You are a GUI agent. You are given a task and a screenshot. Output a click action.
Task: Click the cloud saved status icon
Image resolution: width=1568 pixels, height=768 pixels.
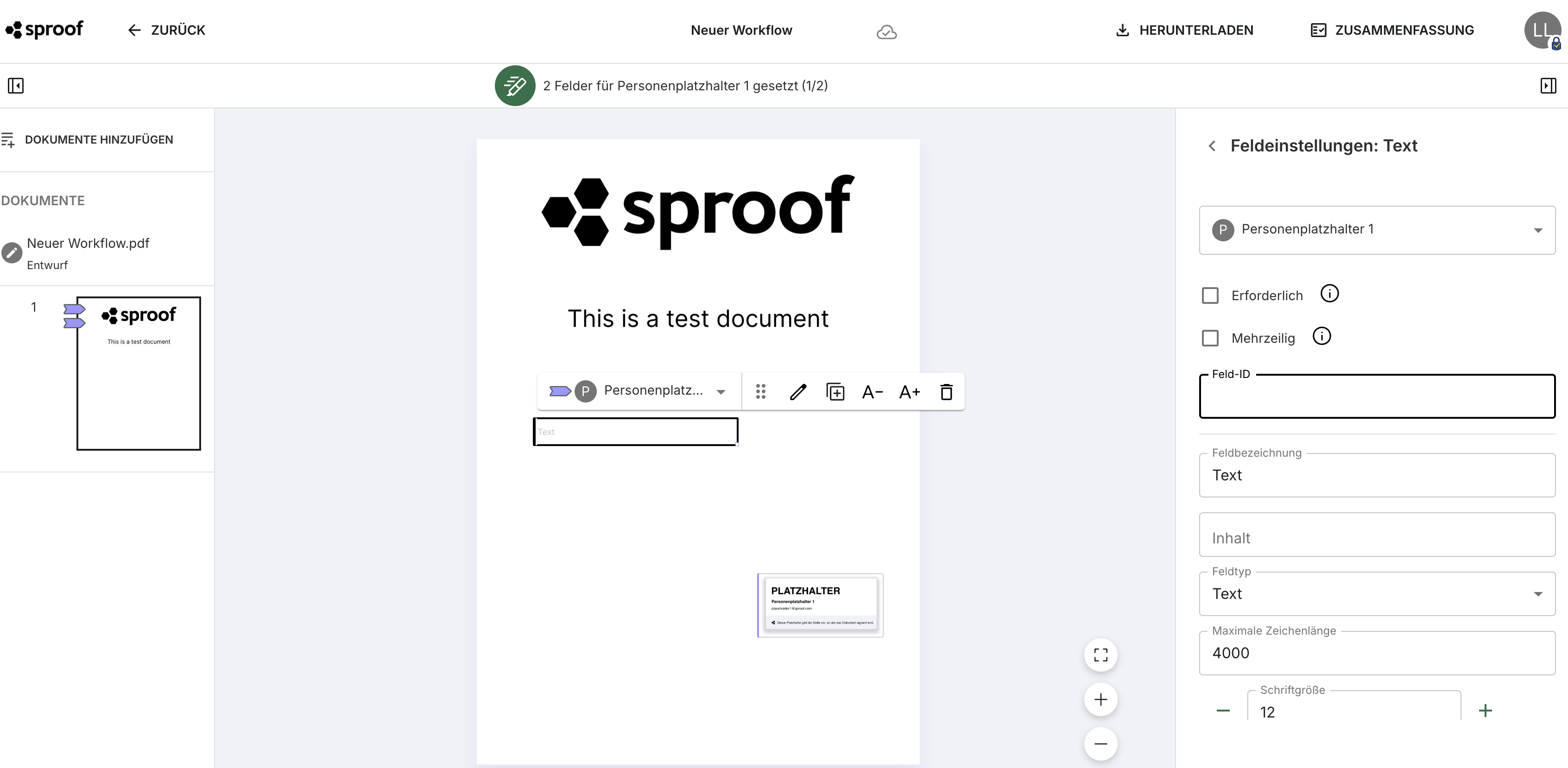pyautogui.click(x=886, y=31)
